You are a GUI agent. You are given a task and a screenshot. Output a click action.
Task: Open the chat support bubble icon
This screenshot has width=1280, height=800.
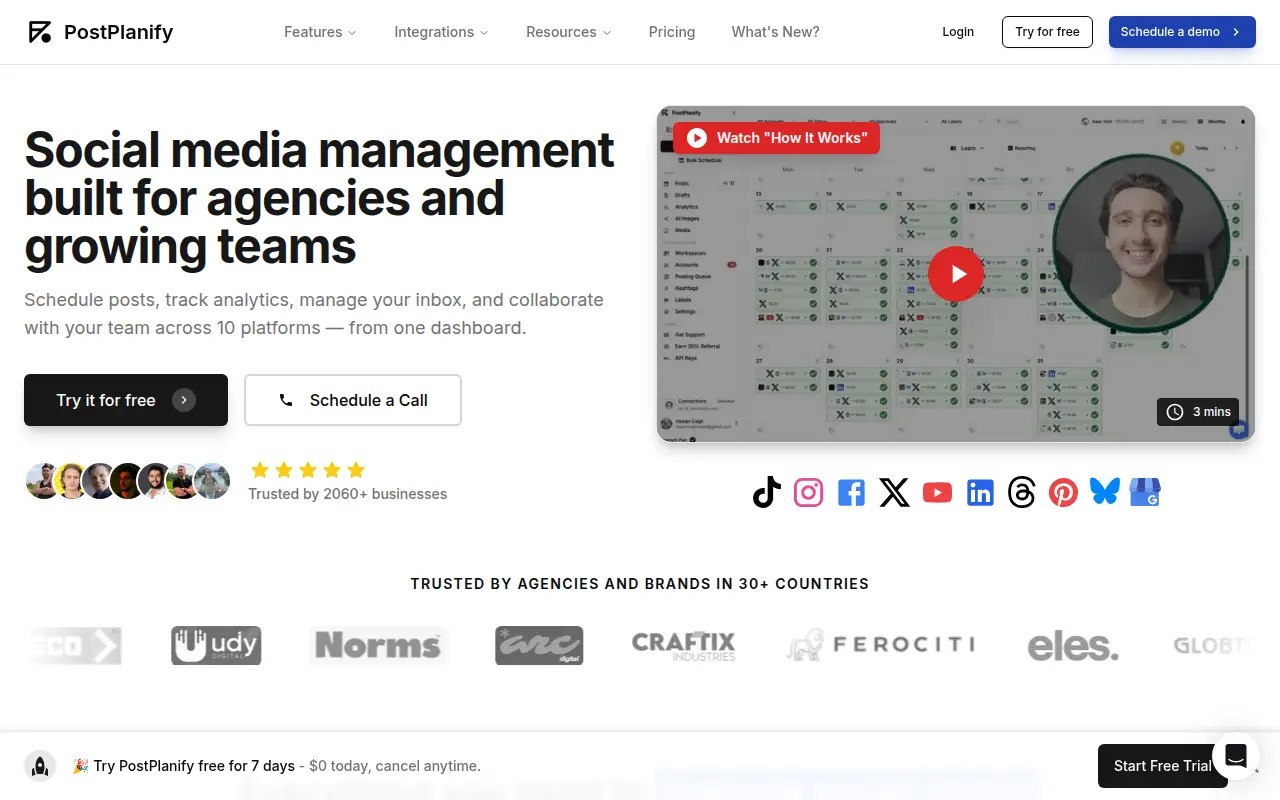(x=1236, y=755)
